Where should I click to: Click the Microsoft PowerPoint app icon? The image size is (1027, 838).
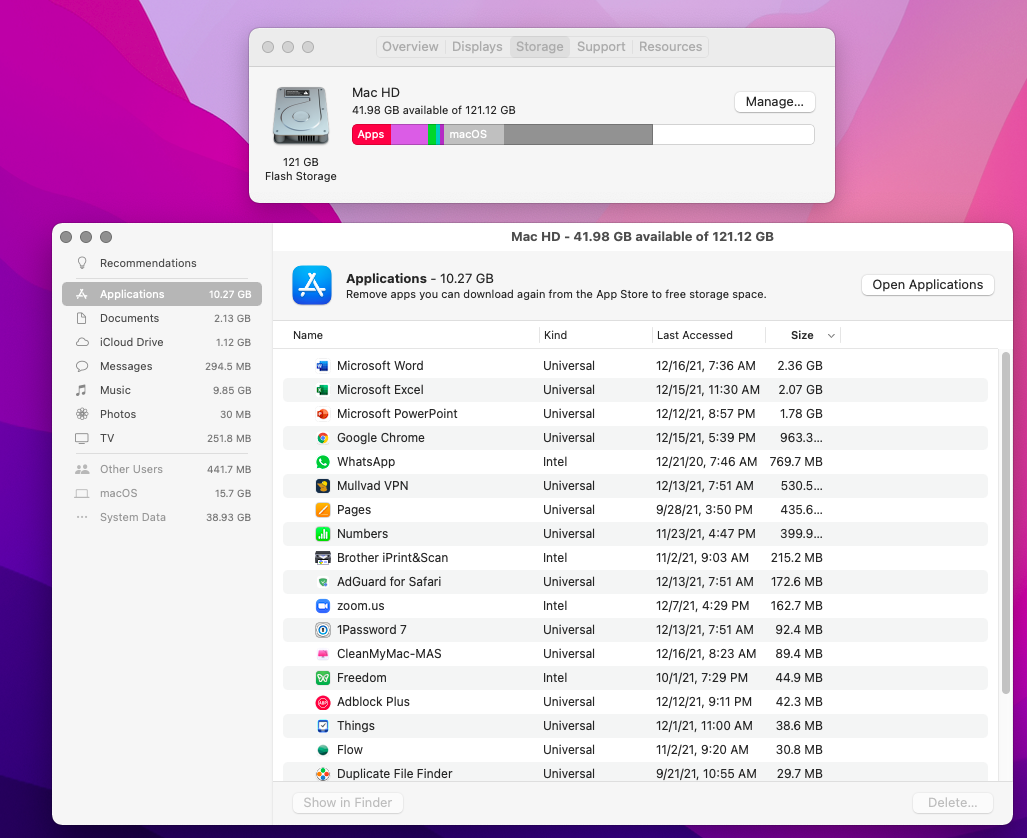pyautogui.click(x=322, y=414)
